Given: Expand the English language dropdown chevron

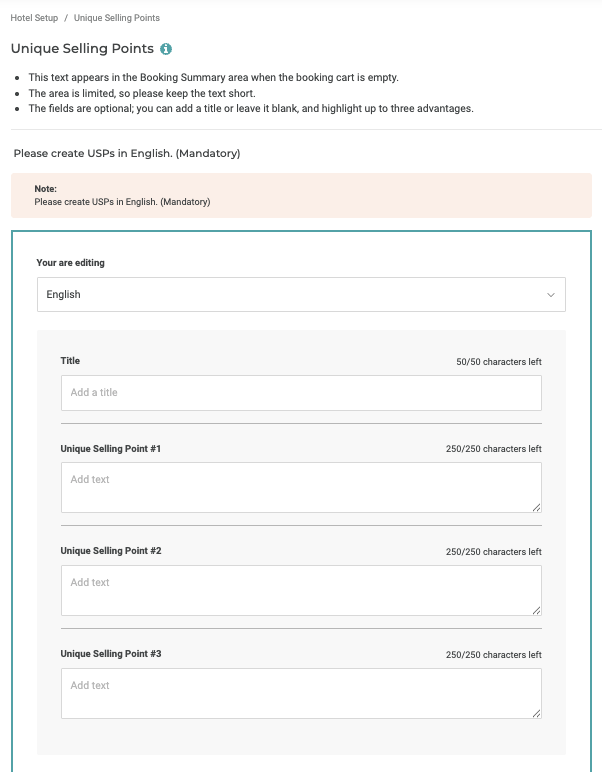Looking at the screenshot, I should pyautogui.click(x=550, y=295).
